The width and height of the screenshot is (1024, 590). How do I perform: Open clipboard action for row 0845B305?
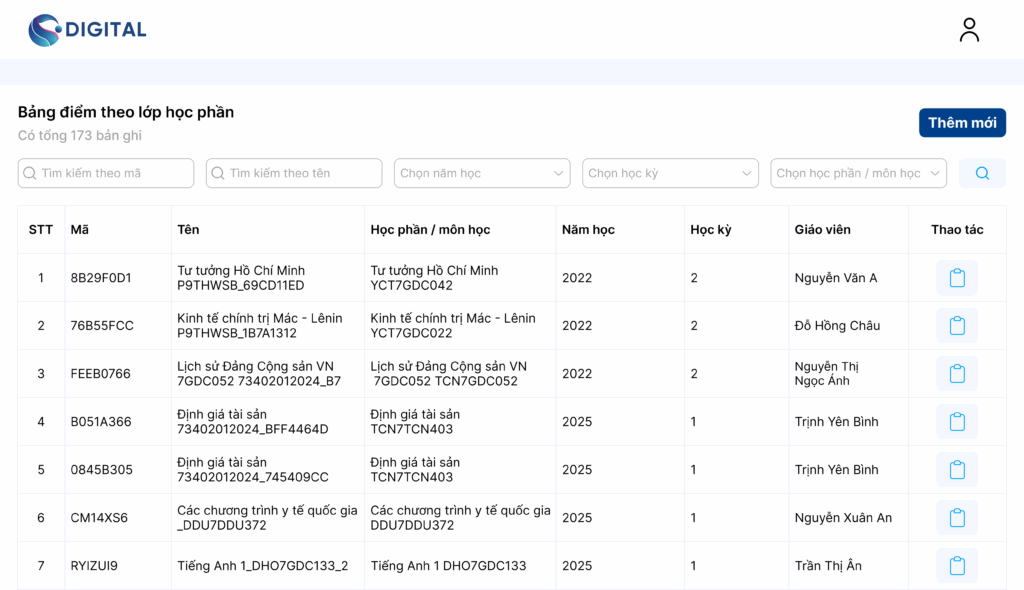point(957,470)
